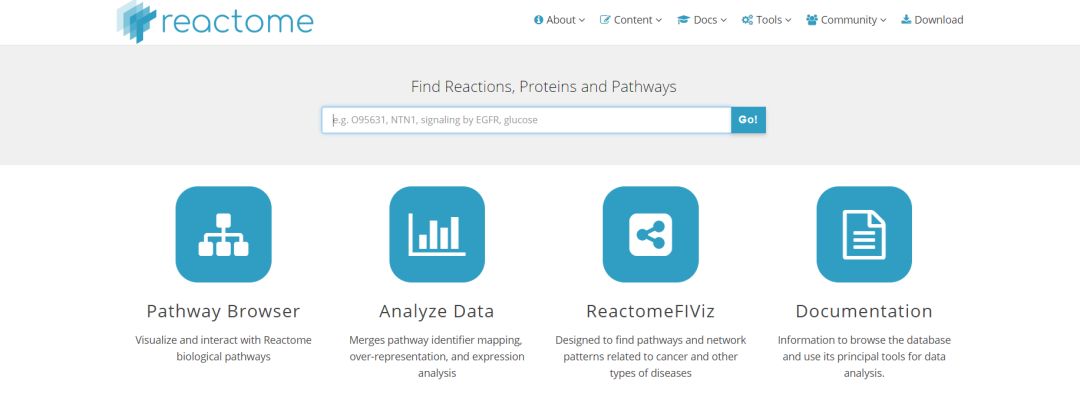The image size is (1080, 414).
Task: Open the ReactomeFIViz share network icon
Action: 650,234
